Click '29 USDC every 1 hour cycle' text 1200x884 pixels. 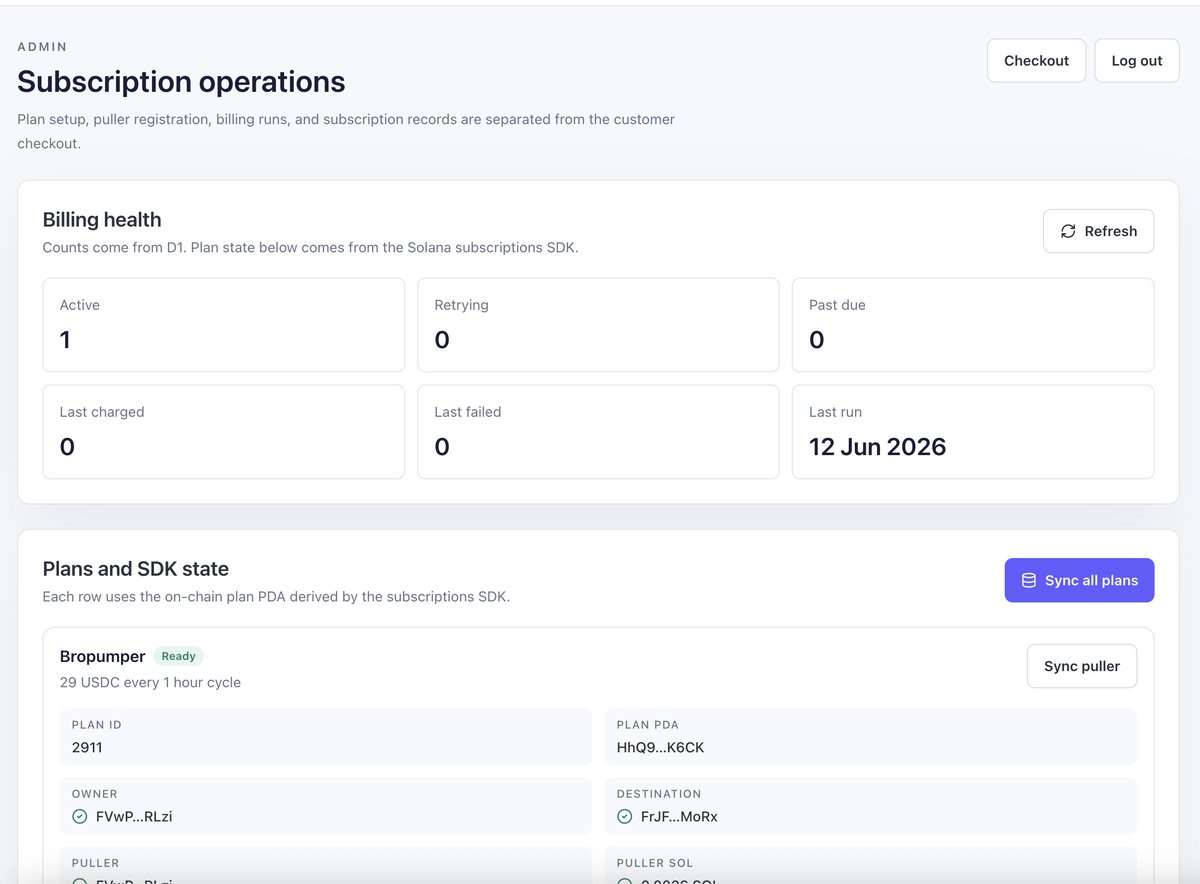150,682
